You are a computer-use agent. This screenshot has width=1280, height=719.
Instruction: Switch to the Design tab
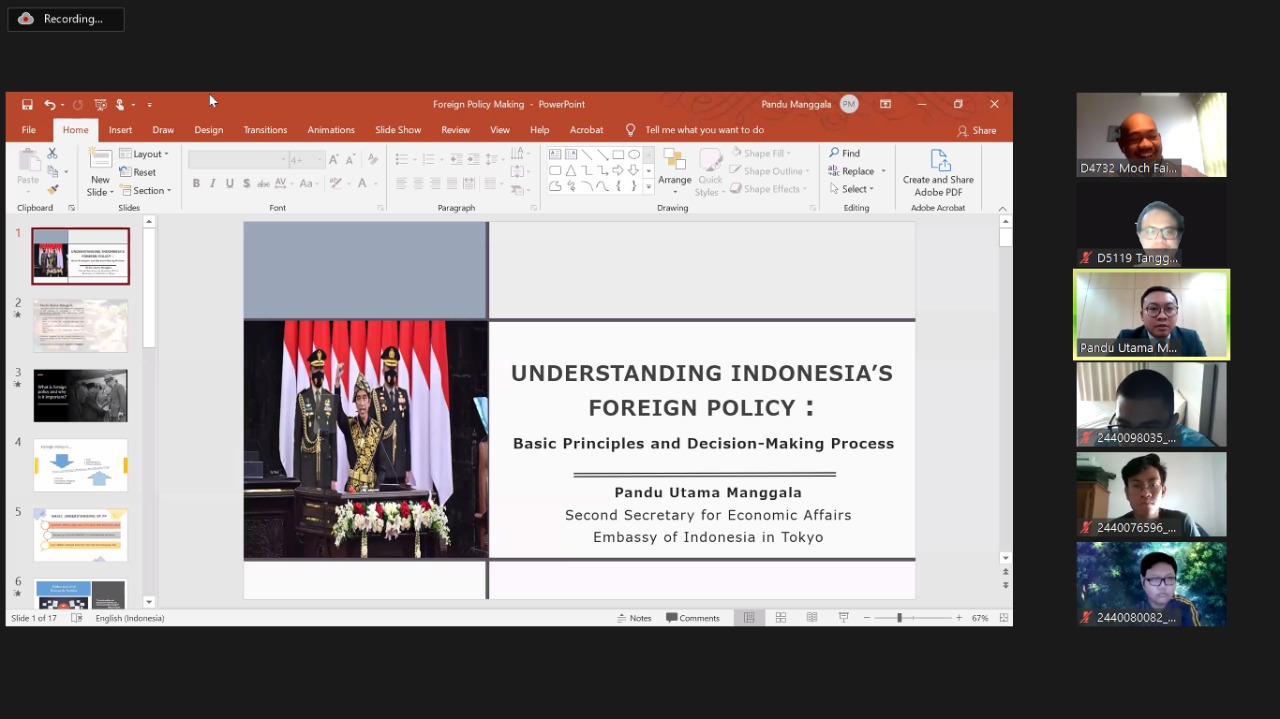pyautogui.click(x=208, y=130)
